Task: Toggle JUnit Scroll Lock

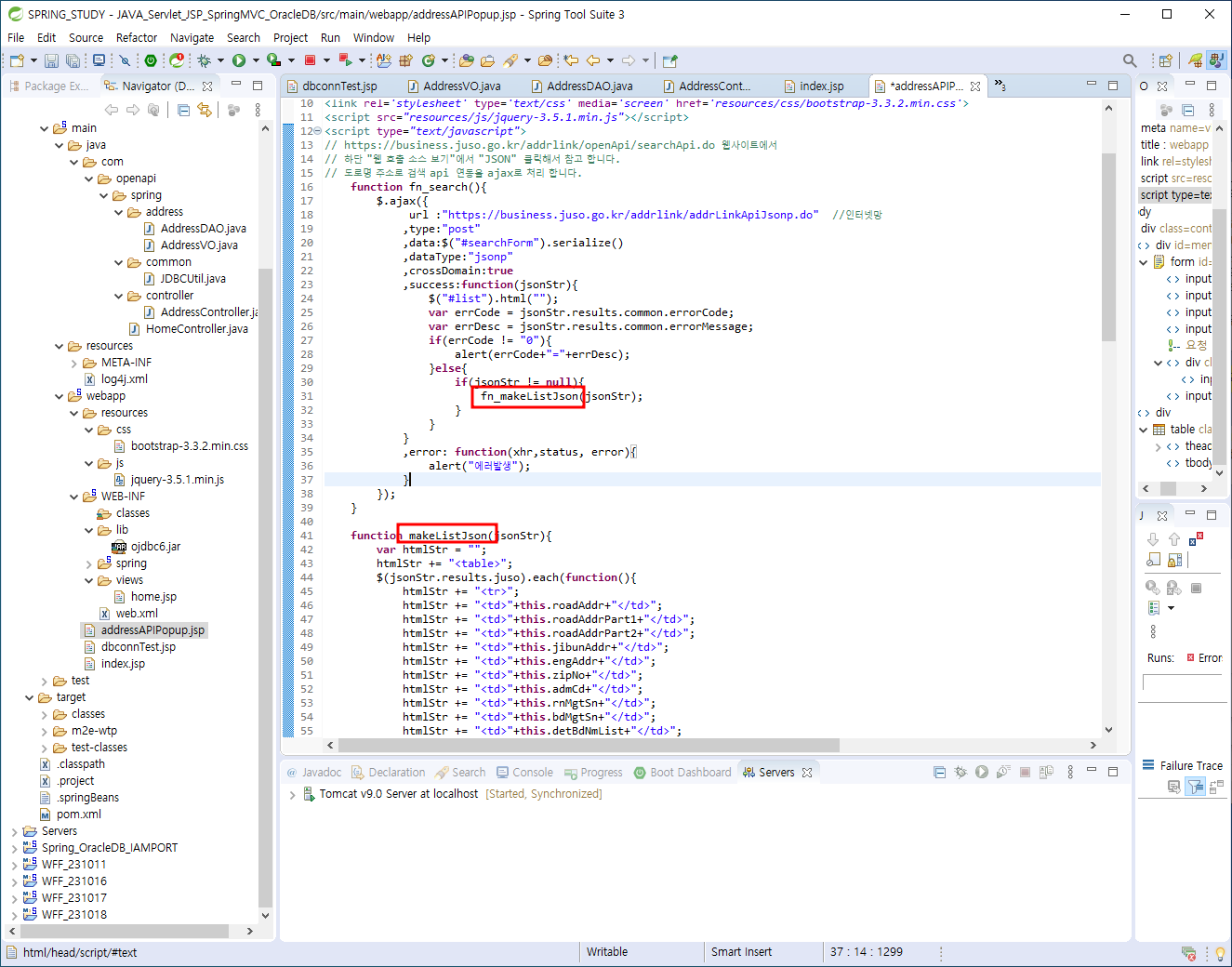Action: tap(1175, 560)
